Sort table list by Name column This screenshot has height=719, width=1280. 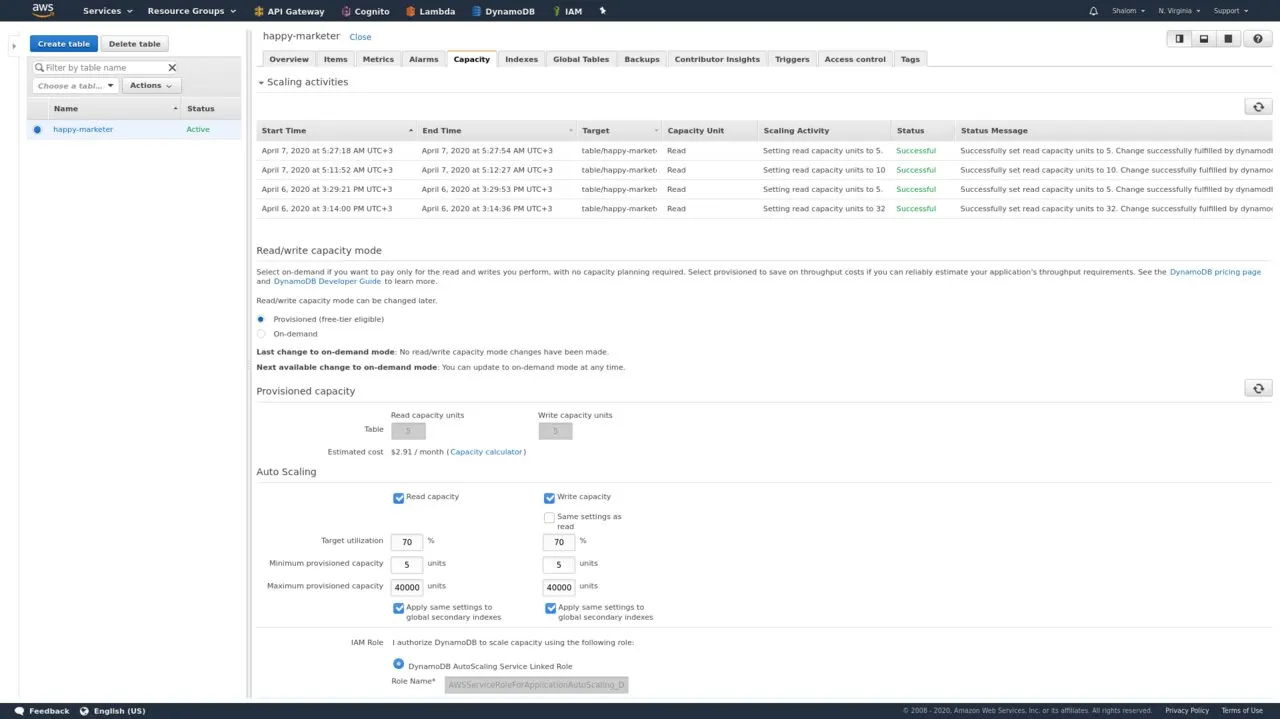coord(115,109)
